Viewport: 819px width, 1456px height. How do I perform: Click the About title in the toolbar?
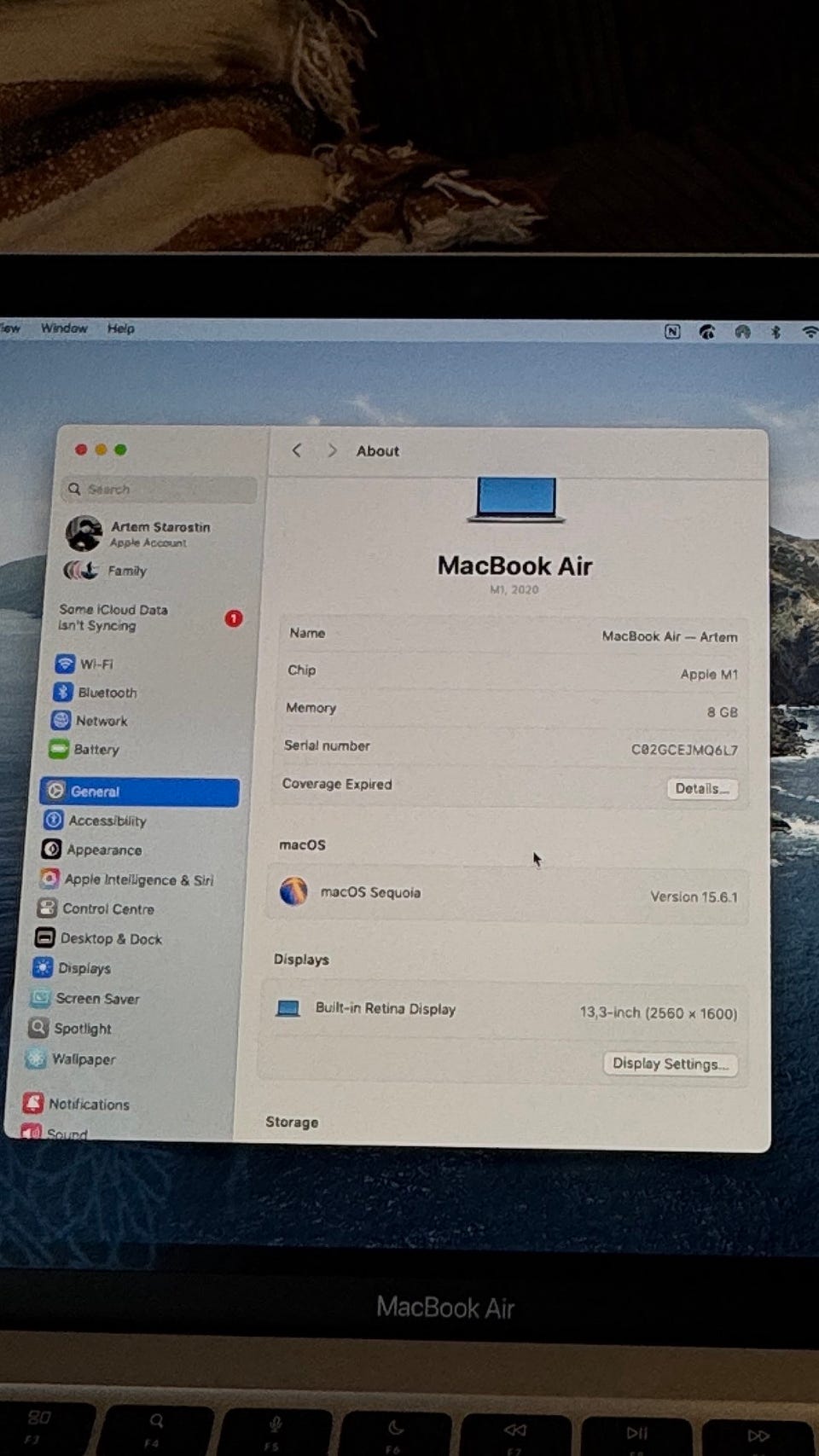pyautogui.click(x=378, y=451)
